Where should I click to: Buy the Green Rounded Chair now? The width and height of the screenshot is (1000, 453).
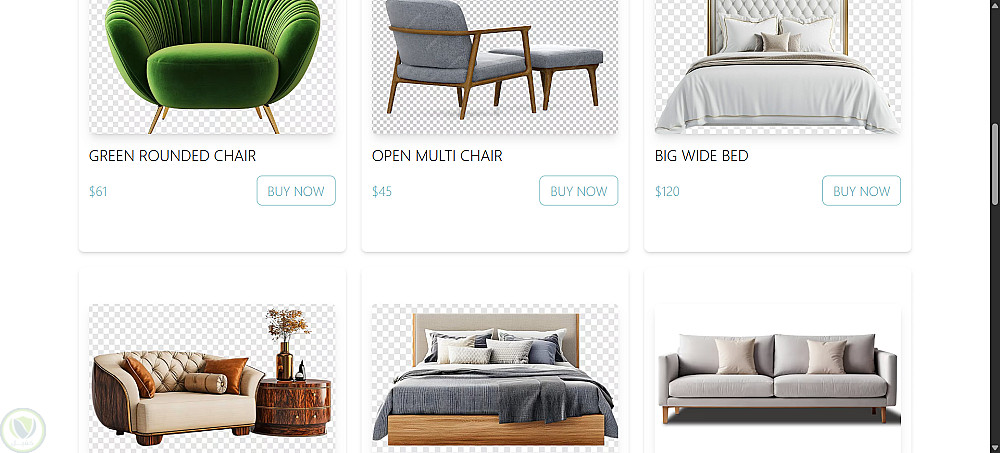pos(296,191)
